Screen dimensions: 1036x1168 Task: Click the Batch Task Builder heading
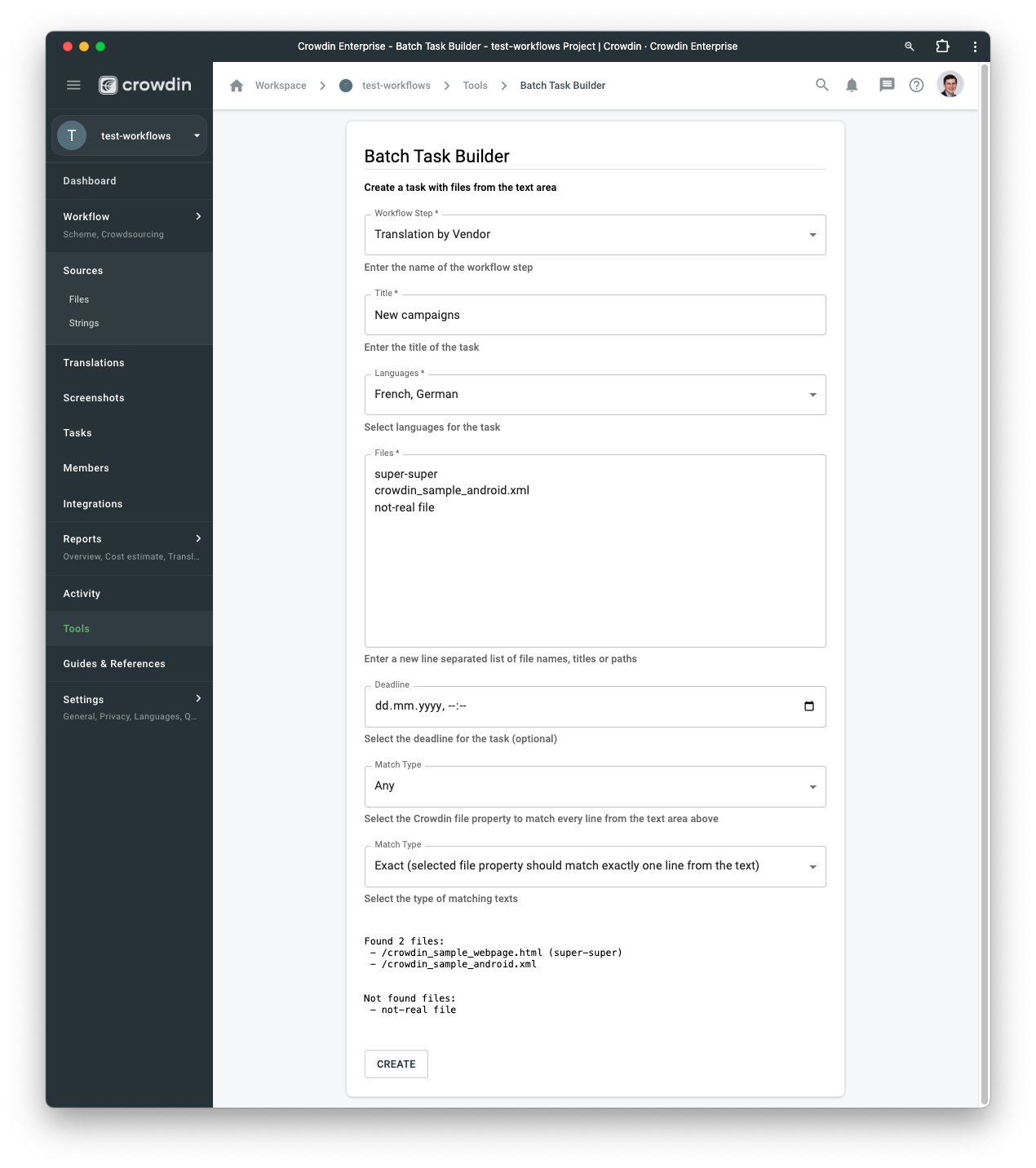coord(436,157)
